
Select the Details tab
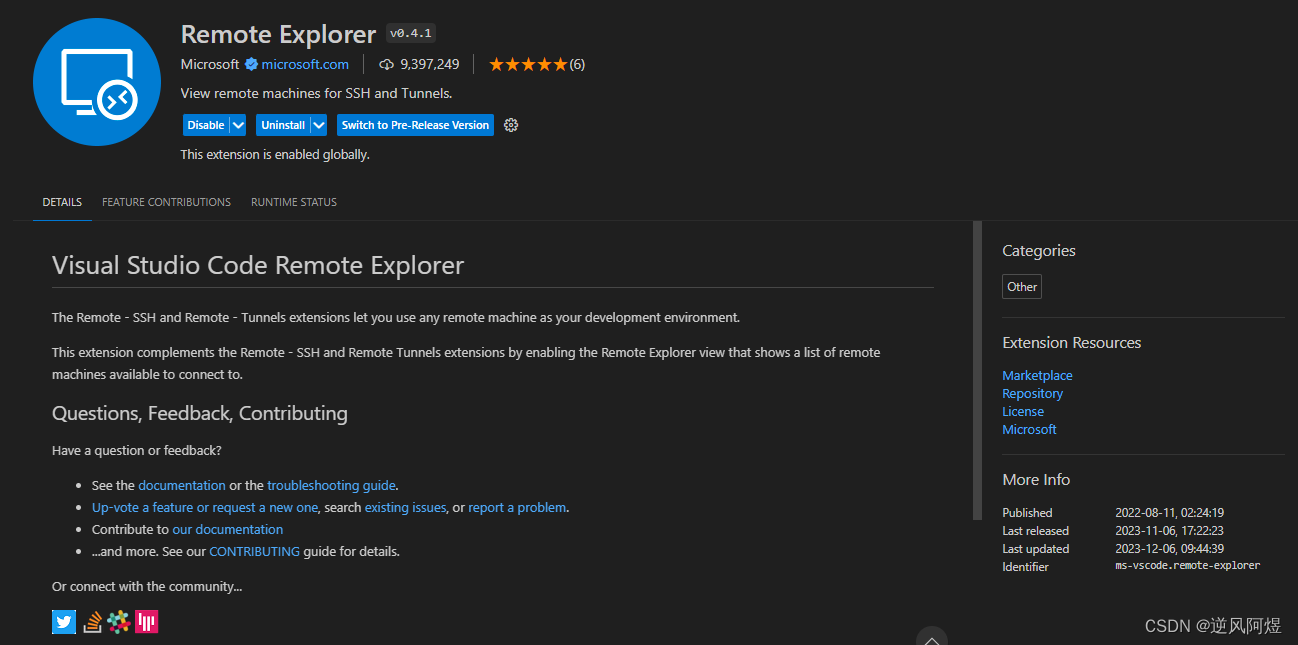pyautogui.click(x=62, y=202)
